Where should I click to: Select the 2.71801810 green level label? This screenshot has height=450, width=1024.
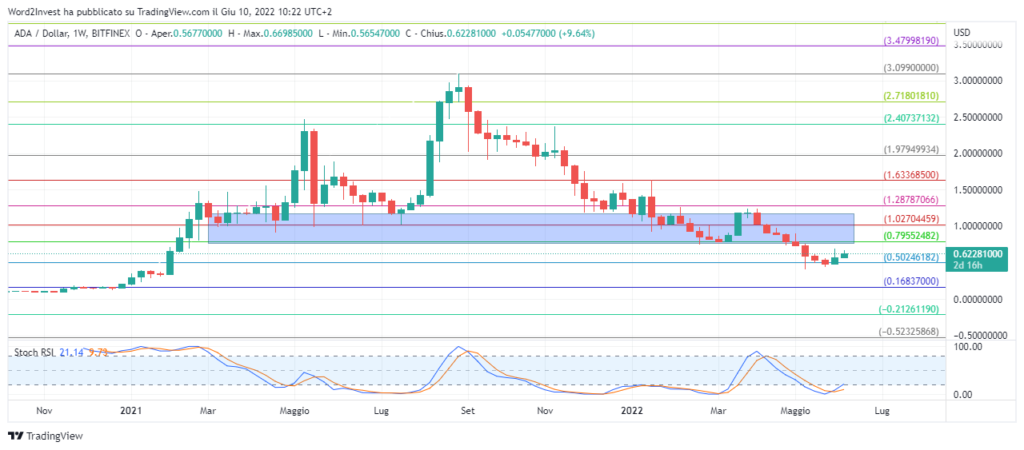point(911,96)
